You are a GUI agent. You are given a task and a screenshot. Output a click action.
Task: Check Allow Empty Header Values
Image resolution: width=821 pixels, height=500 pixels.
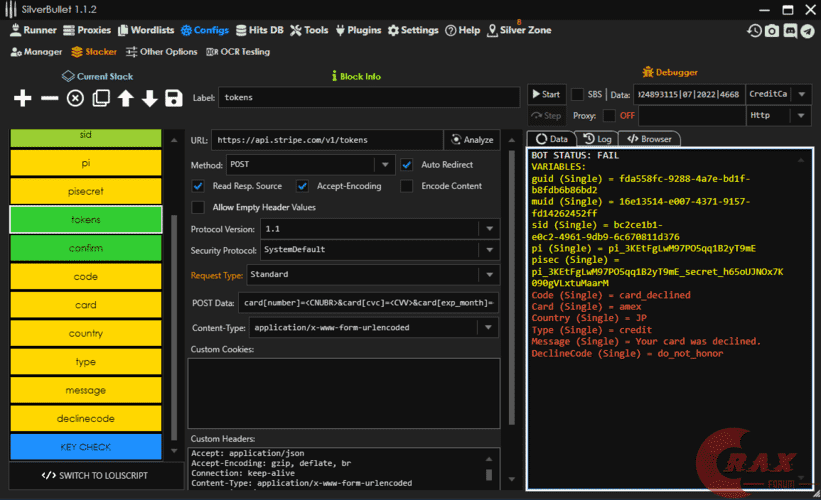198,207
